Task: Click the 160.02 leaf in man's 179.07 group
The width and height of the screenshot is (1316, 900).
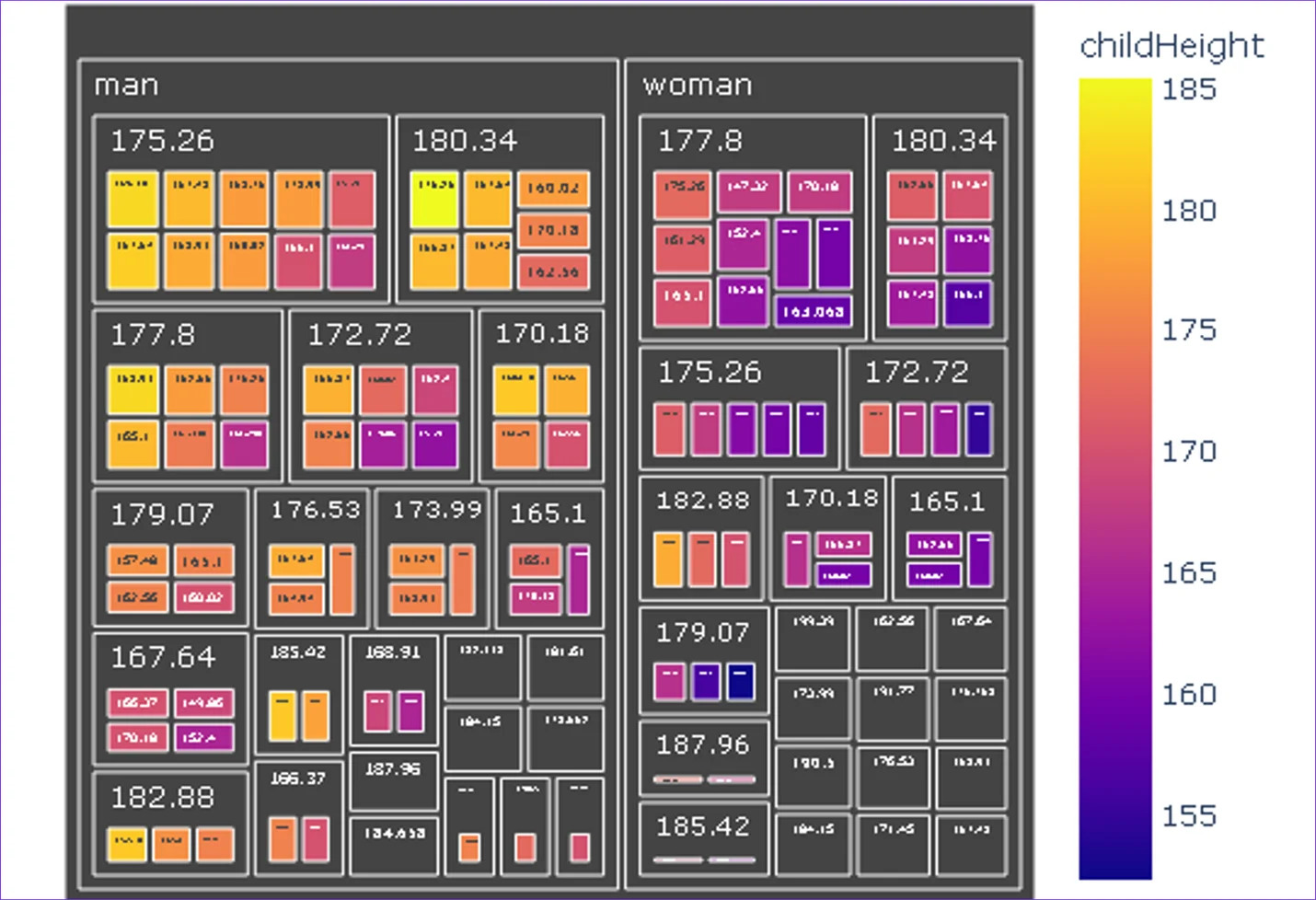Action: click(204, 598)
